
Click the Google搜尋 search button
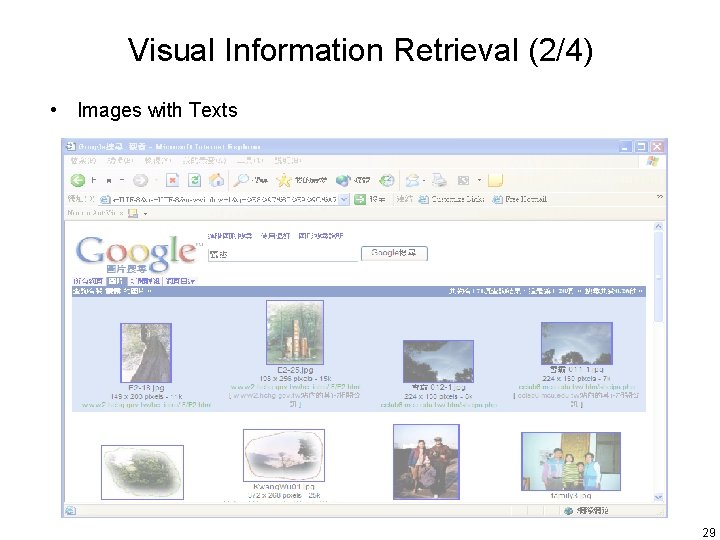click(394, 253)
